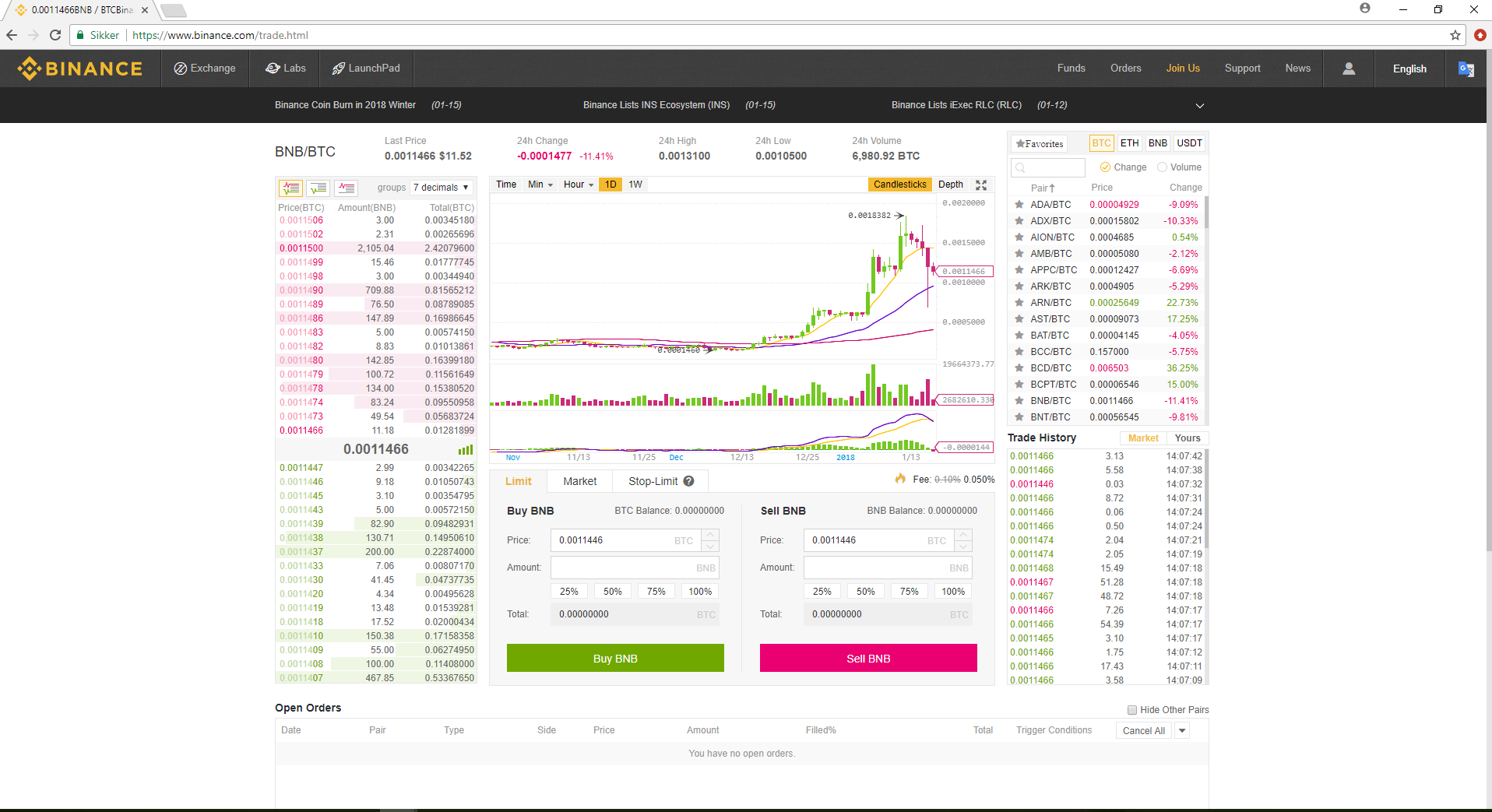1492x812 pixels.
Task: Show sell orders only view icon
Action: (x=346, y=188)
